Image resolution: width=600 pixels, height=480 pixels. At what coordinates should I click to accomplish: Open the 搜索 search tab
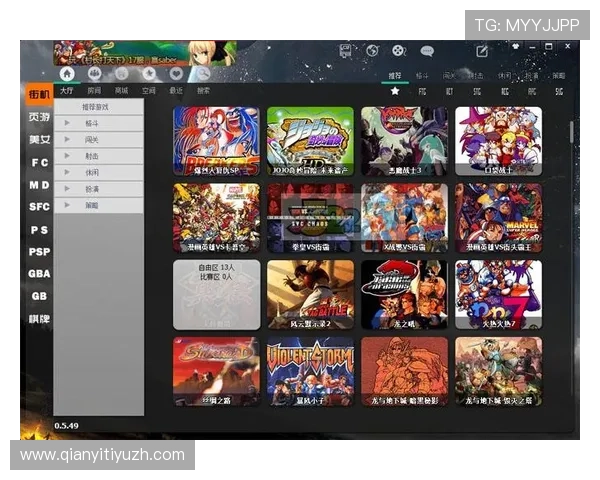tap(203, 90)
